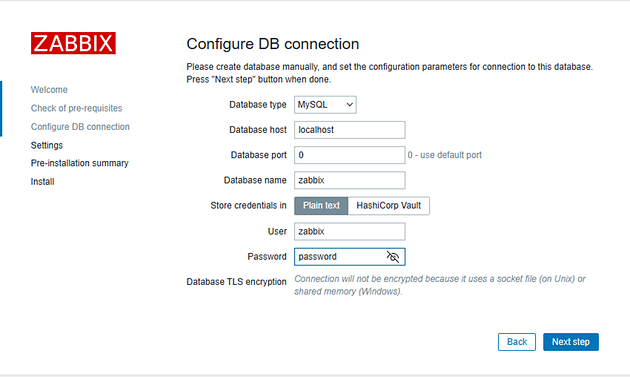Open the Database type dropdown
The image size is (630, 377).
coord(325,105)
